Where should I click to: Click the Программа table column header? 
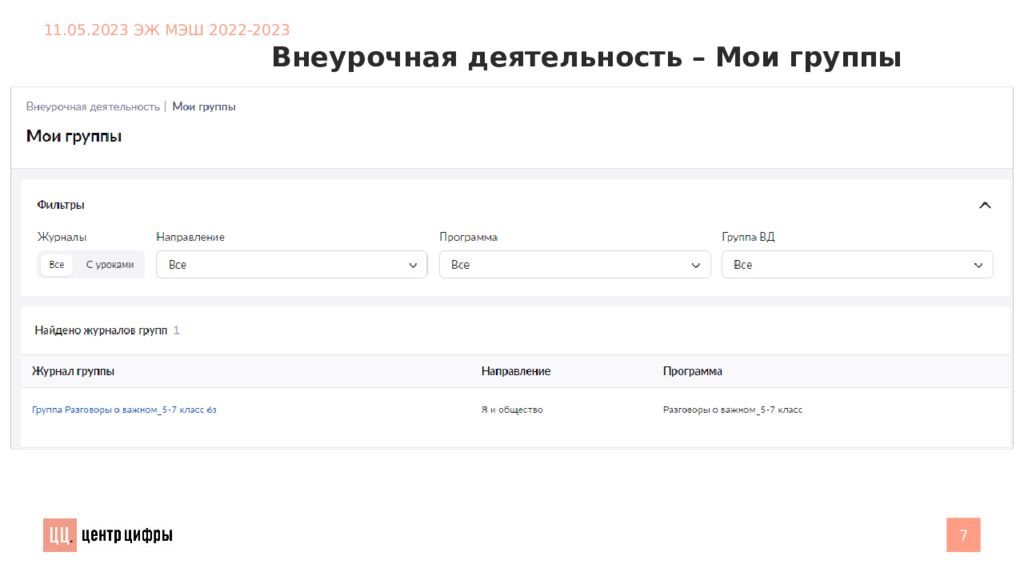pyautogui.click(x=692, y=371)
